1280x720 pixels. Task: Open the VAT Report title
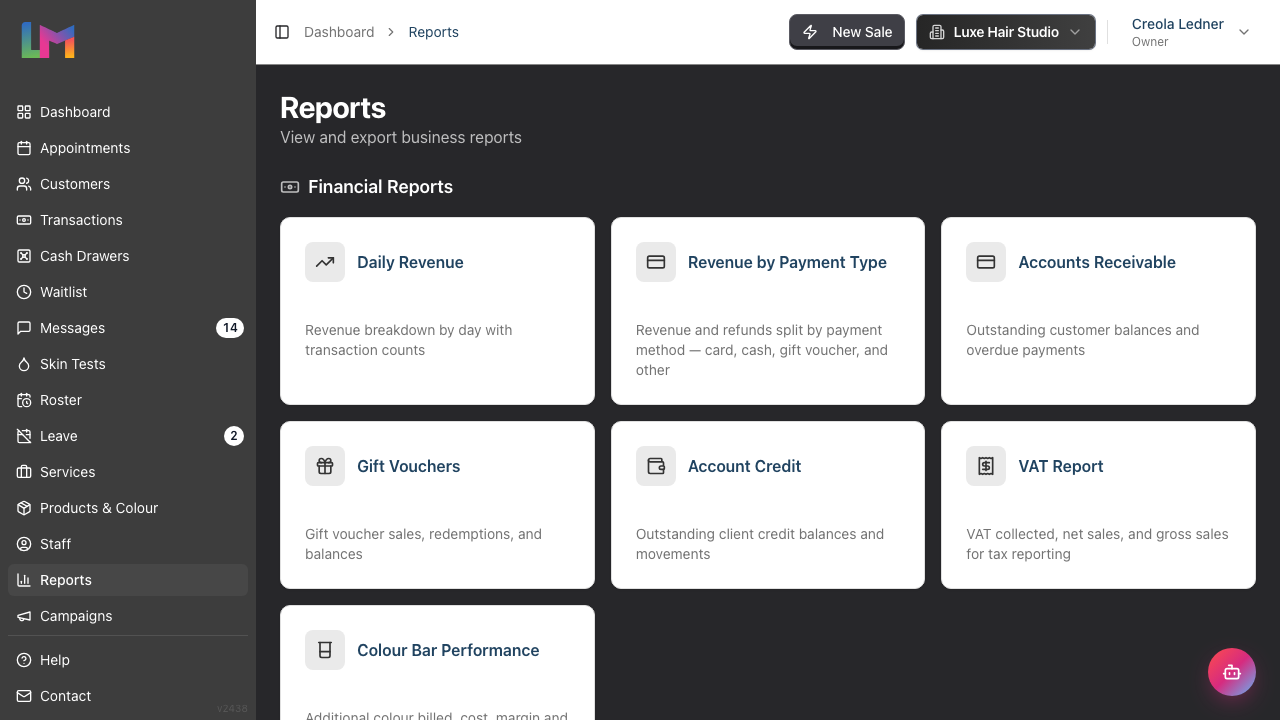1061,466
